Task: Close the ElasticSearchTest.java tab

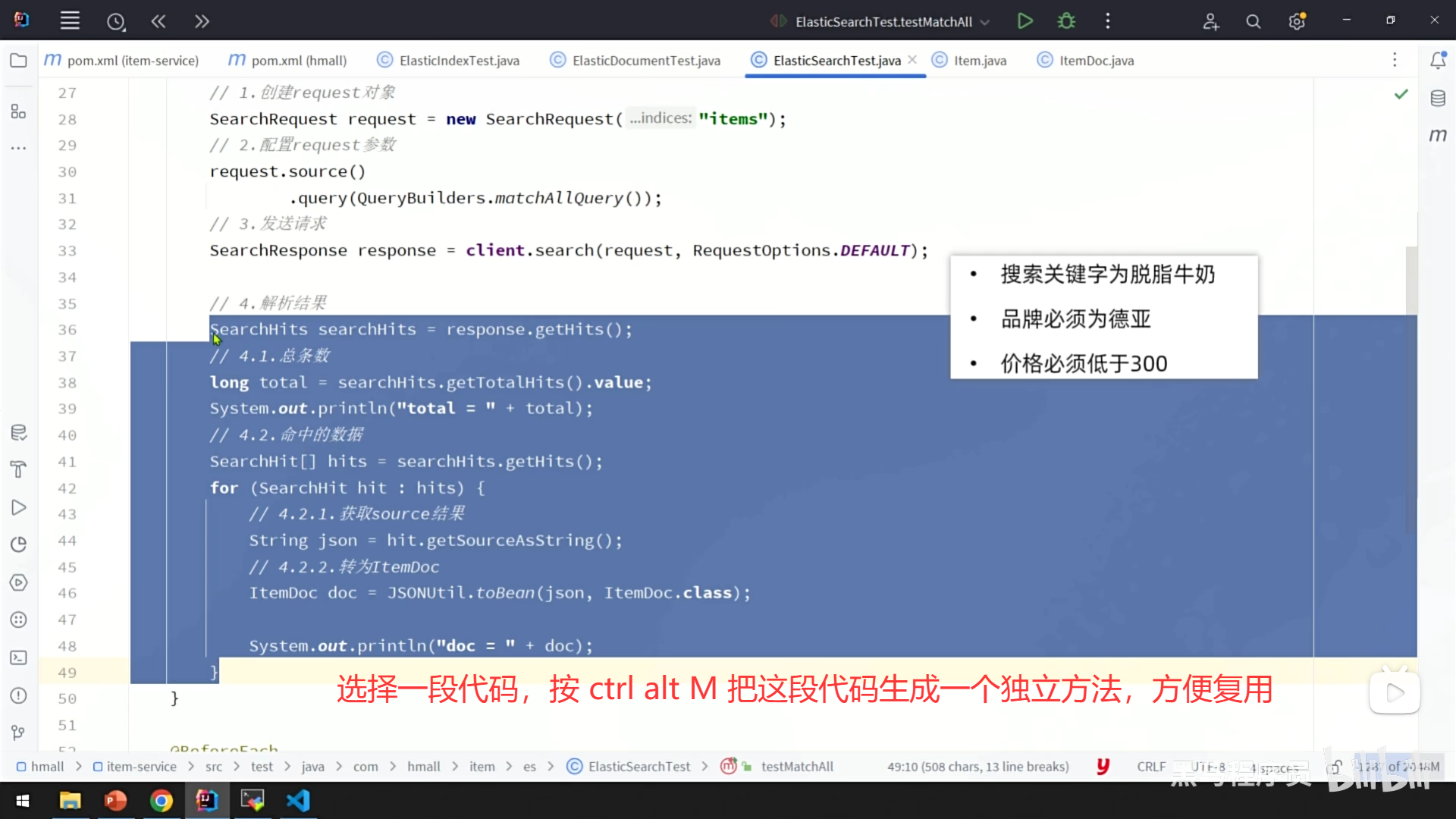Action: pos(912,60)
